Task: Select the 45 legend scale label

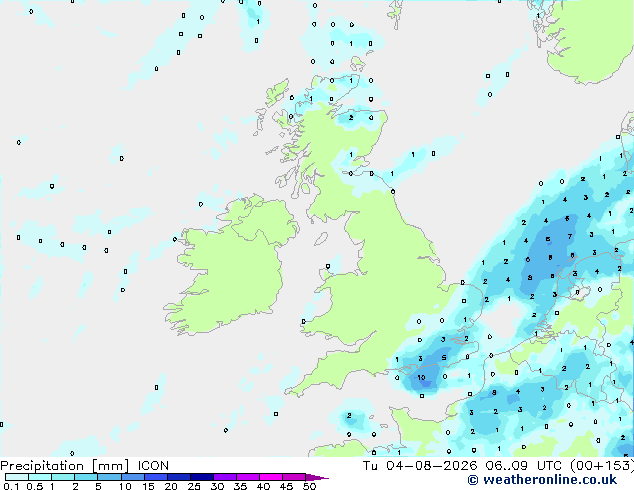Action: pyautogui.click(x=286, y=486)
